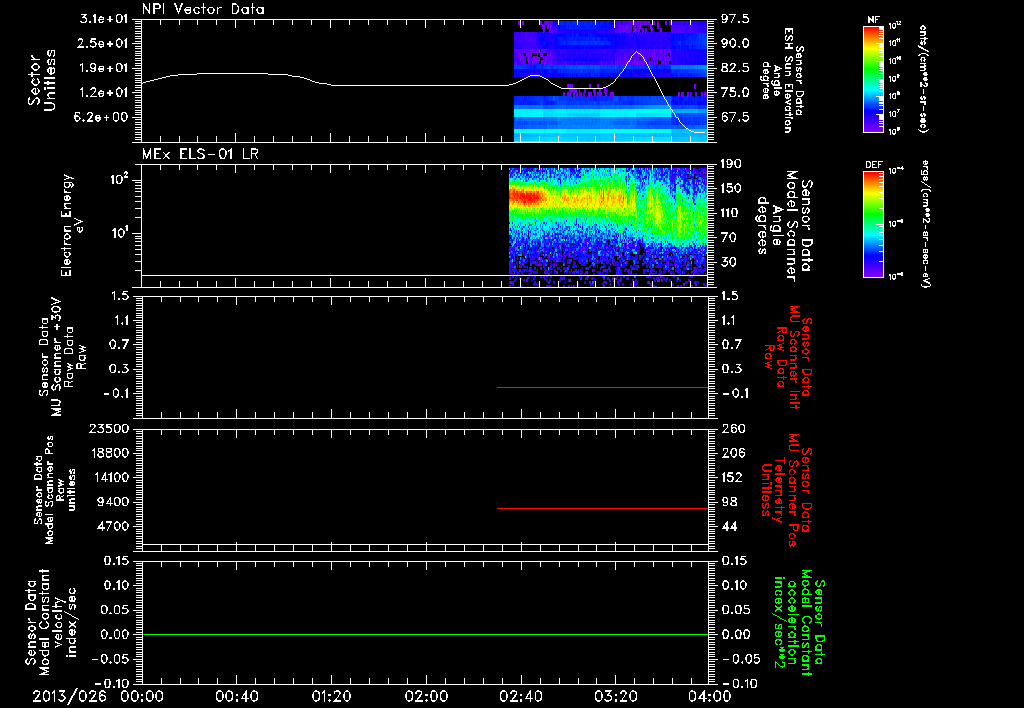Click the green "Model Constant acceleration" label
1024x708 pixels.
799,622
